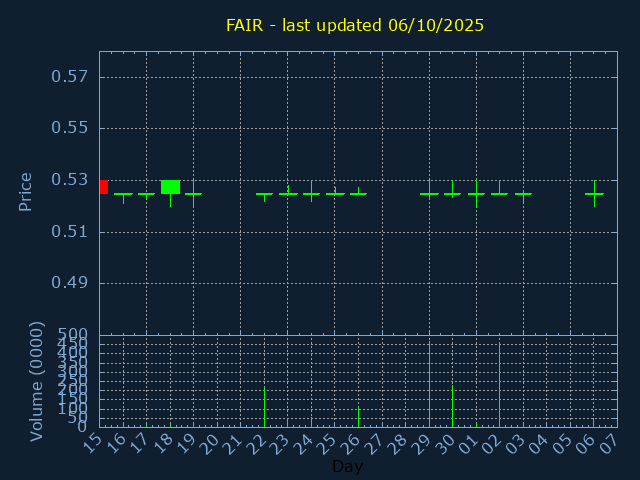Click the Day axis label
Viewport: 640px width, 480px height.
[x=347, y=467]
